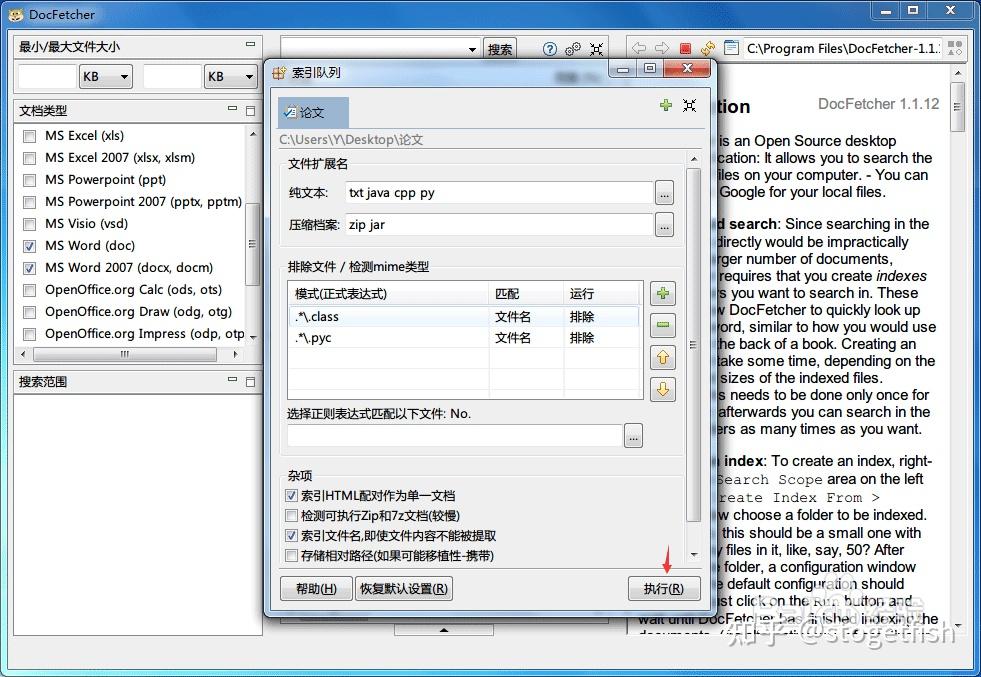Click the 执行(R) run button
Image resolution: width=981 pixels, height=677 pixels.
coord(663,588)
